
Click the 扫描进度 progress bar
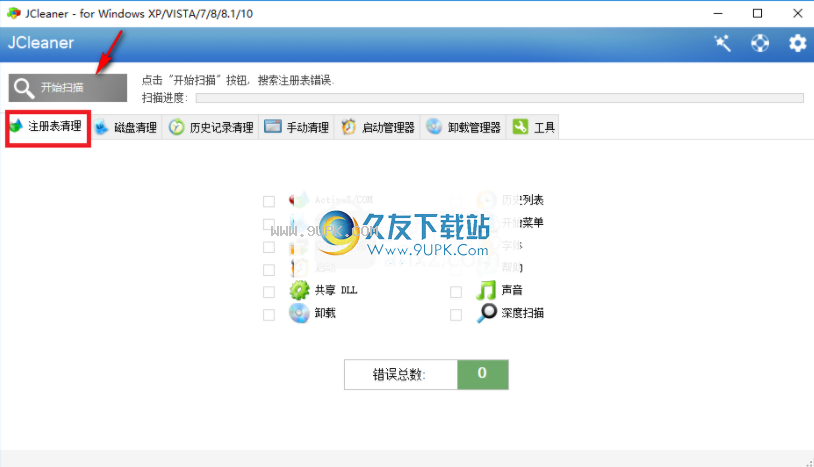coord(500,98)
